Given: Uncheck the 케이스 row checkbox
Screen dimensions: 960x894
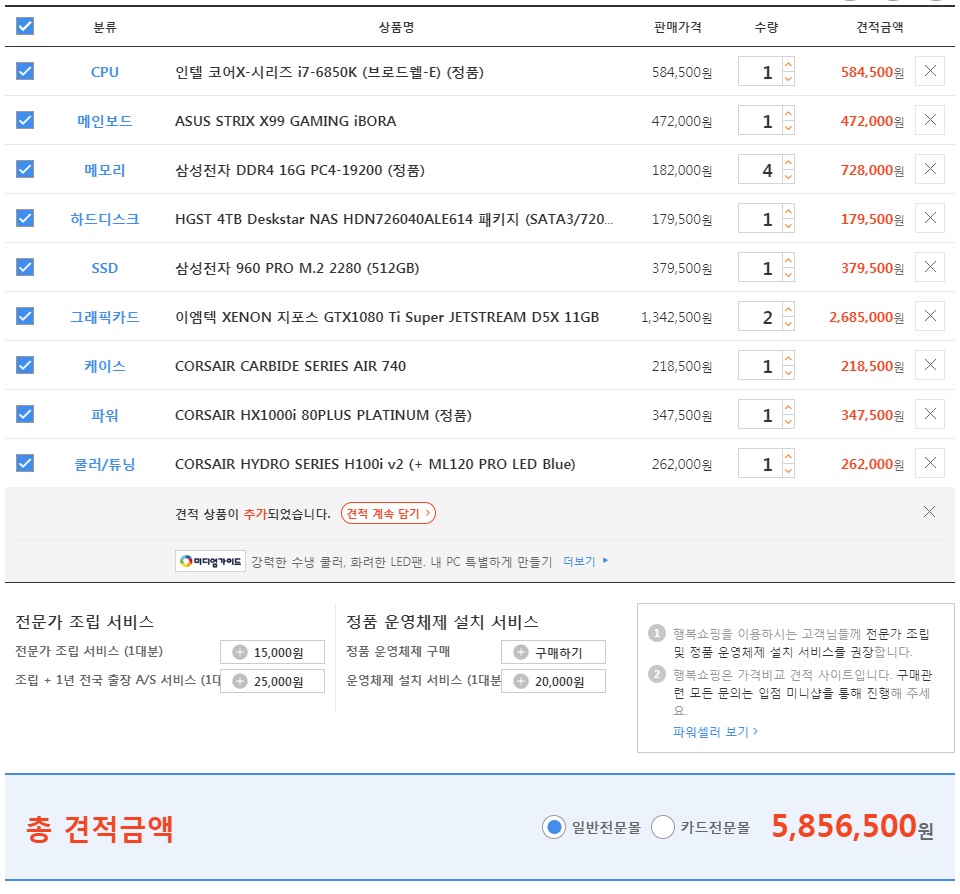Looking at the screenshot, I should point(25,365).
